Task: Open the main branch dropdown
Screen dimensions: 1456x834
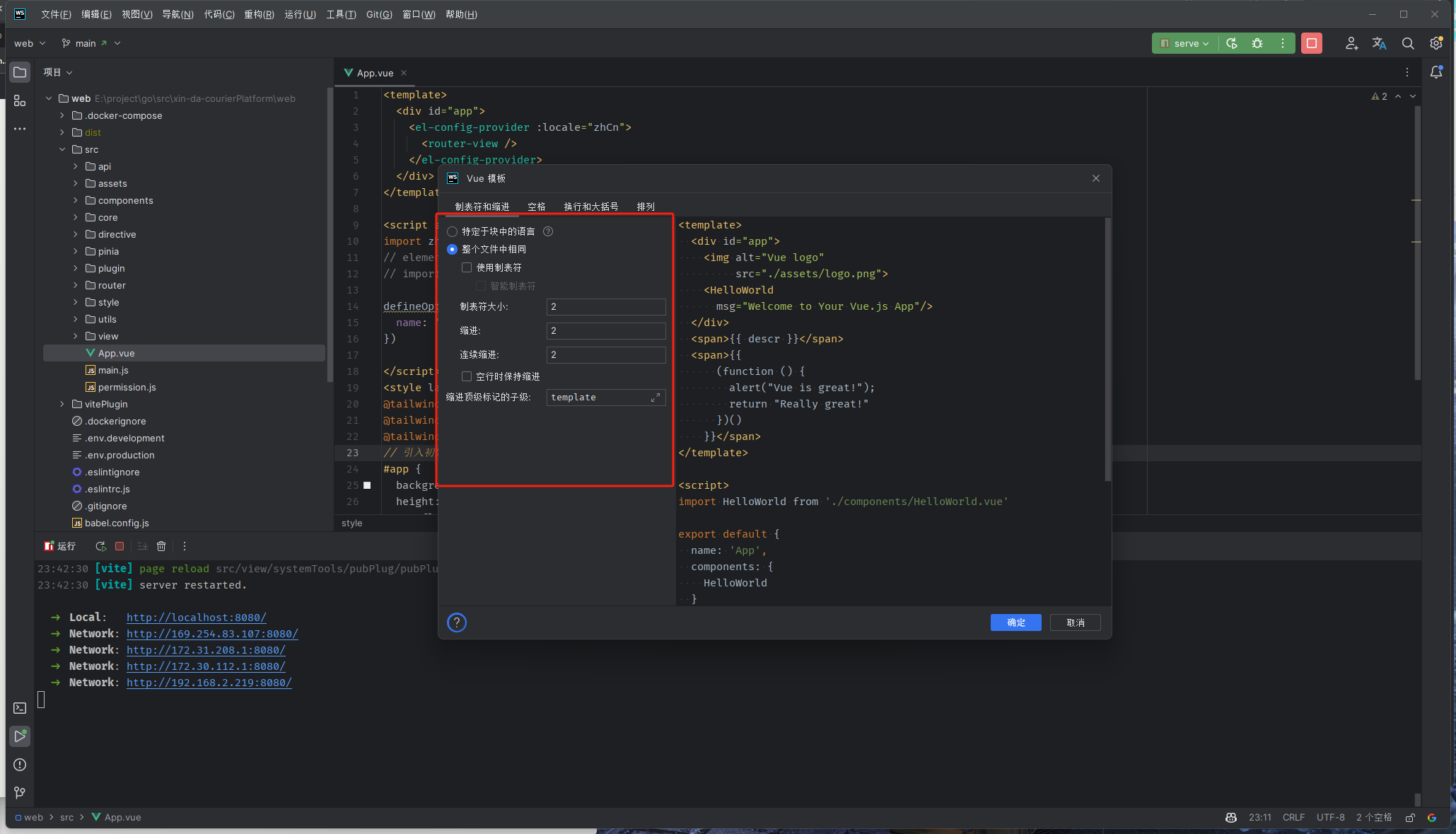Action: tap(91, 43)
